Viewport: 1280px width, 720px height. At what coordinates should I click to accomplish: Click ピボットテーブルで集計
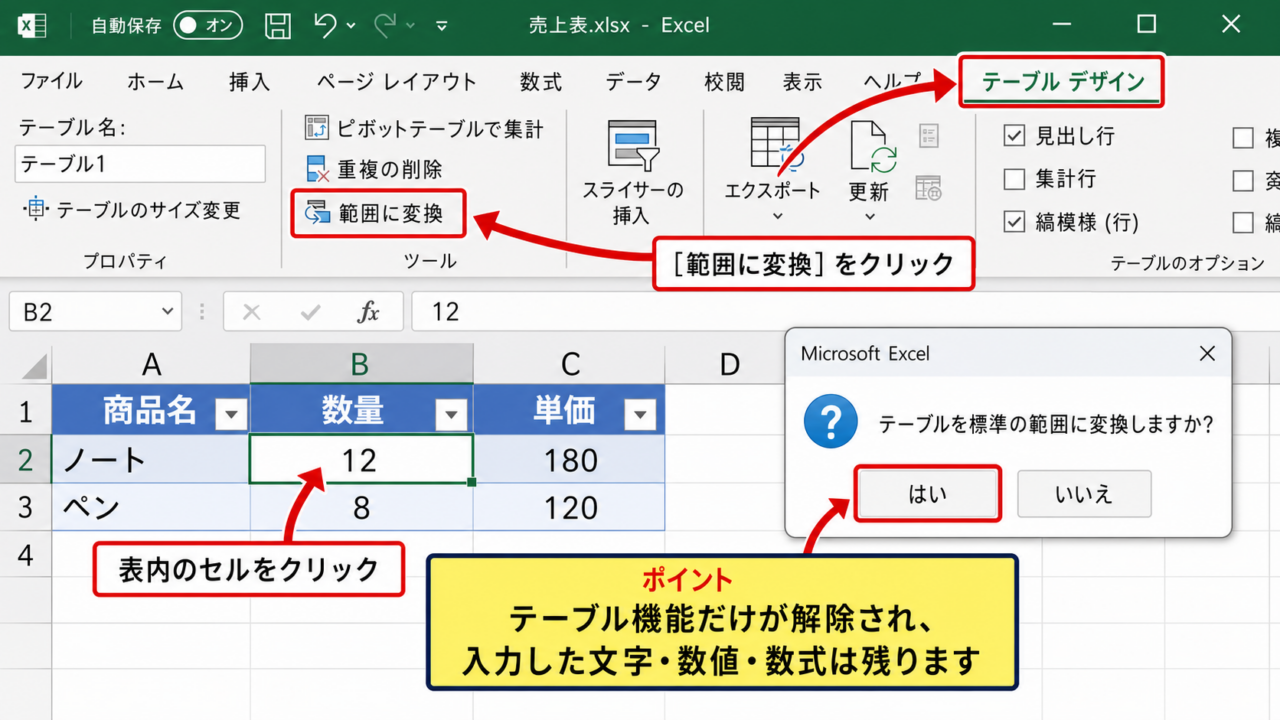click(x=424, y=128)
